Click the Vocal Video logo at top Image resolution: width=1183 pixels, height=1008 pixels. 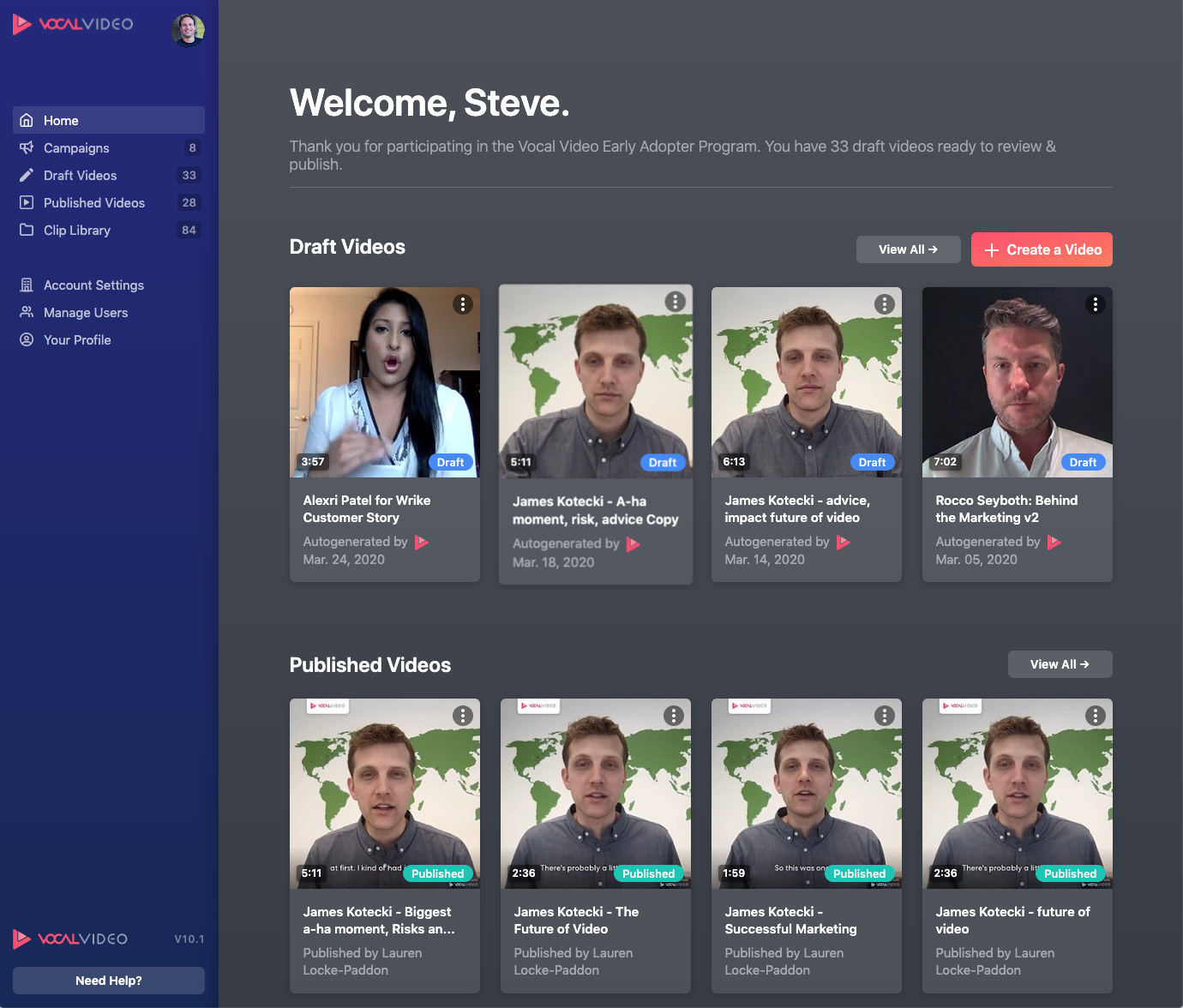[73, 24]
